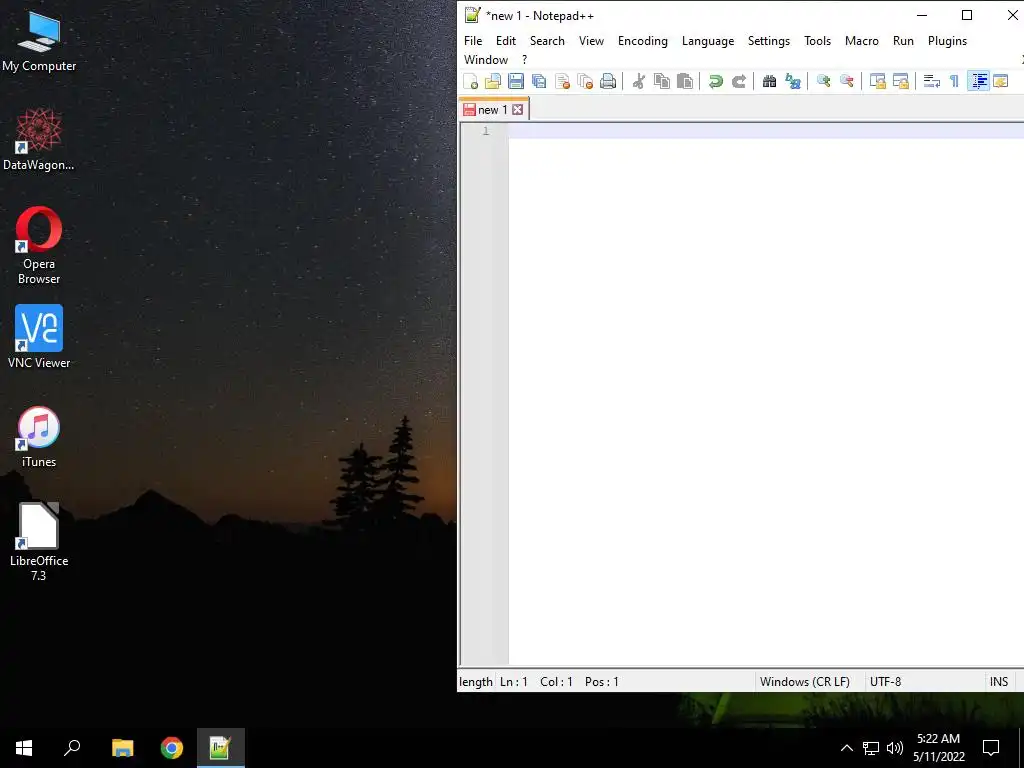Screen dimensions: 1024x768
Task: Open the Run menu
Action: click(903, 40)
